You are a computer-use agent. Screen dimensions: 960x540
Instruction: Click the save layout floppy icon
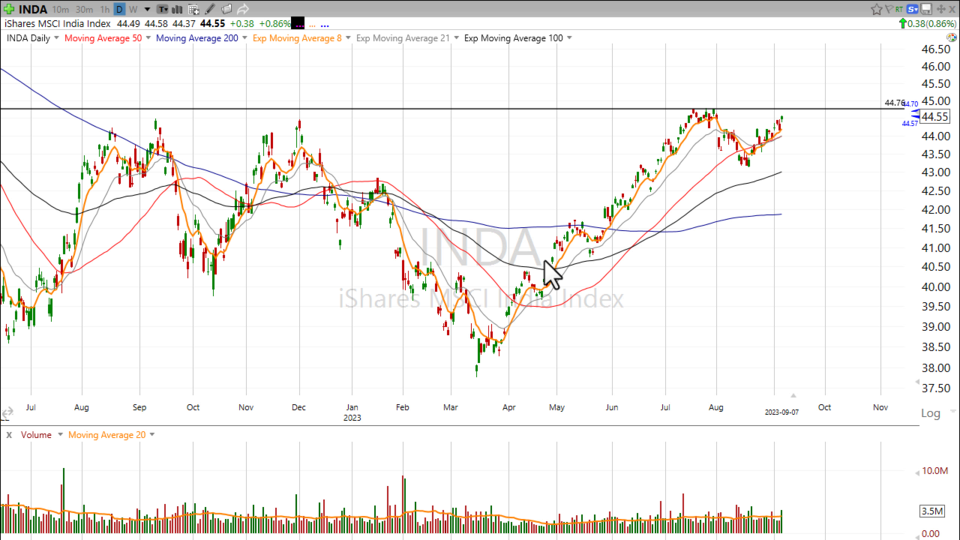pyautogui.click(x=926, y=9)
